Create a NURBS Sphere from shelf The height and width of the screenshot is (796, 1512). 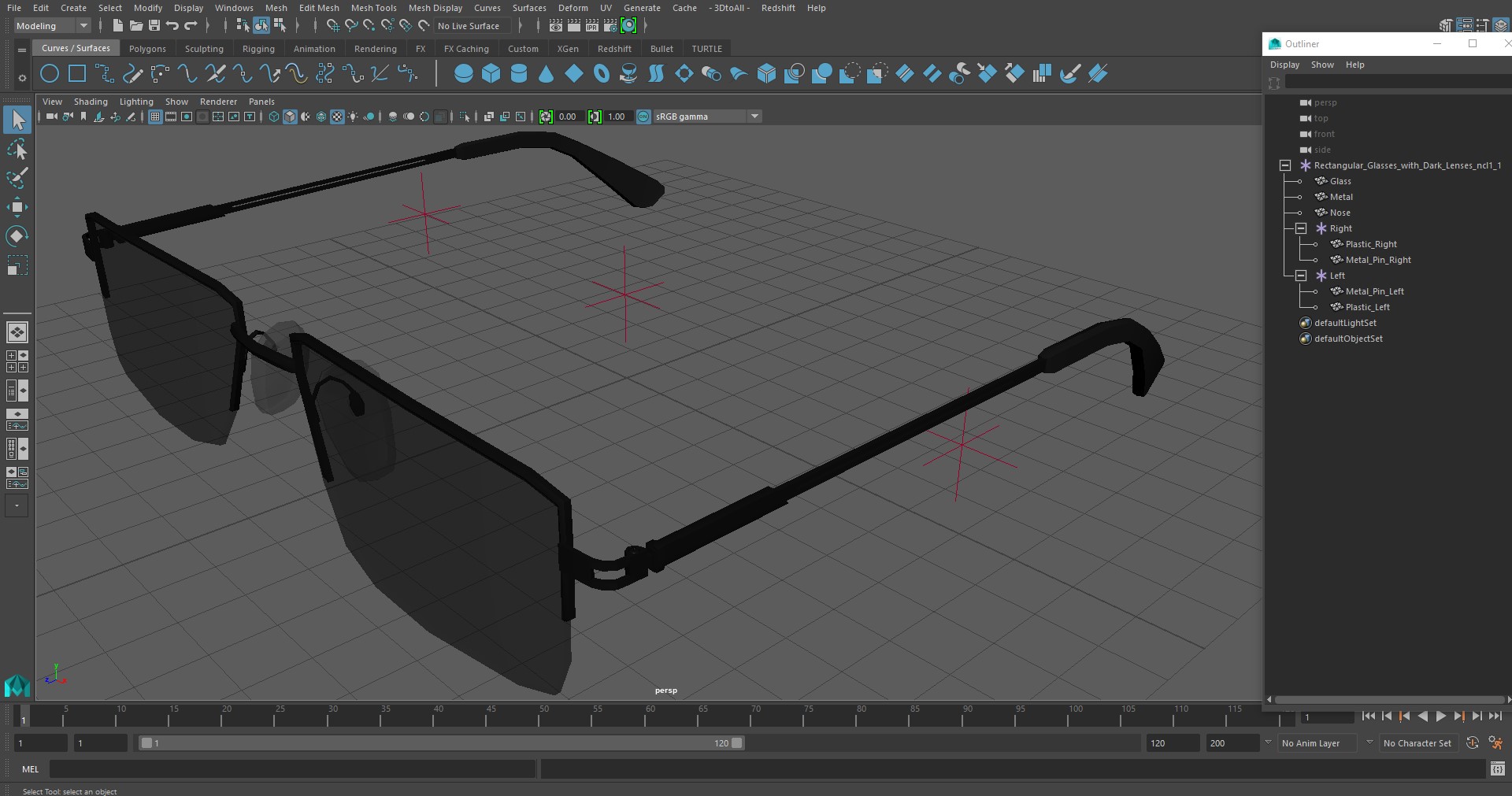tap(464, 74)
